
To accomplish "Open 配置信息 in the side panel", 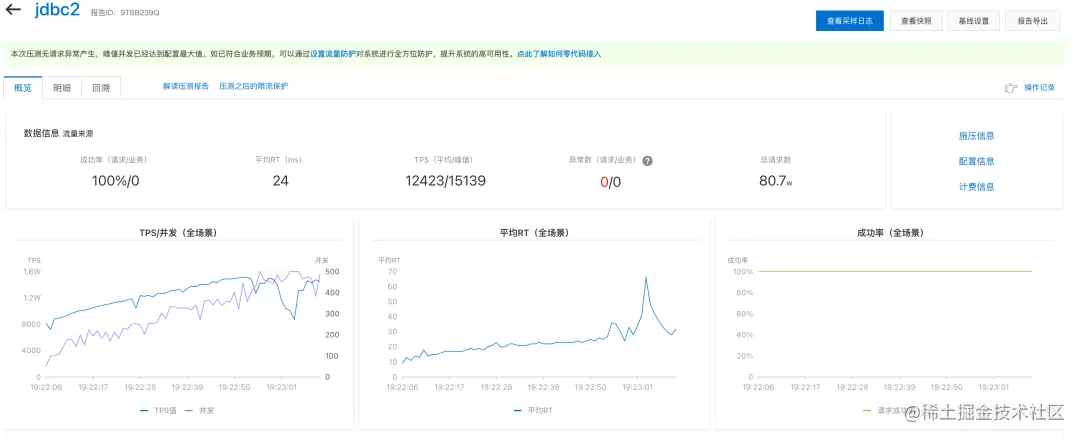I will 976,161.
